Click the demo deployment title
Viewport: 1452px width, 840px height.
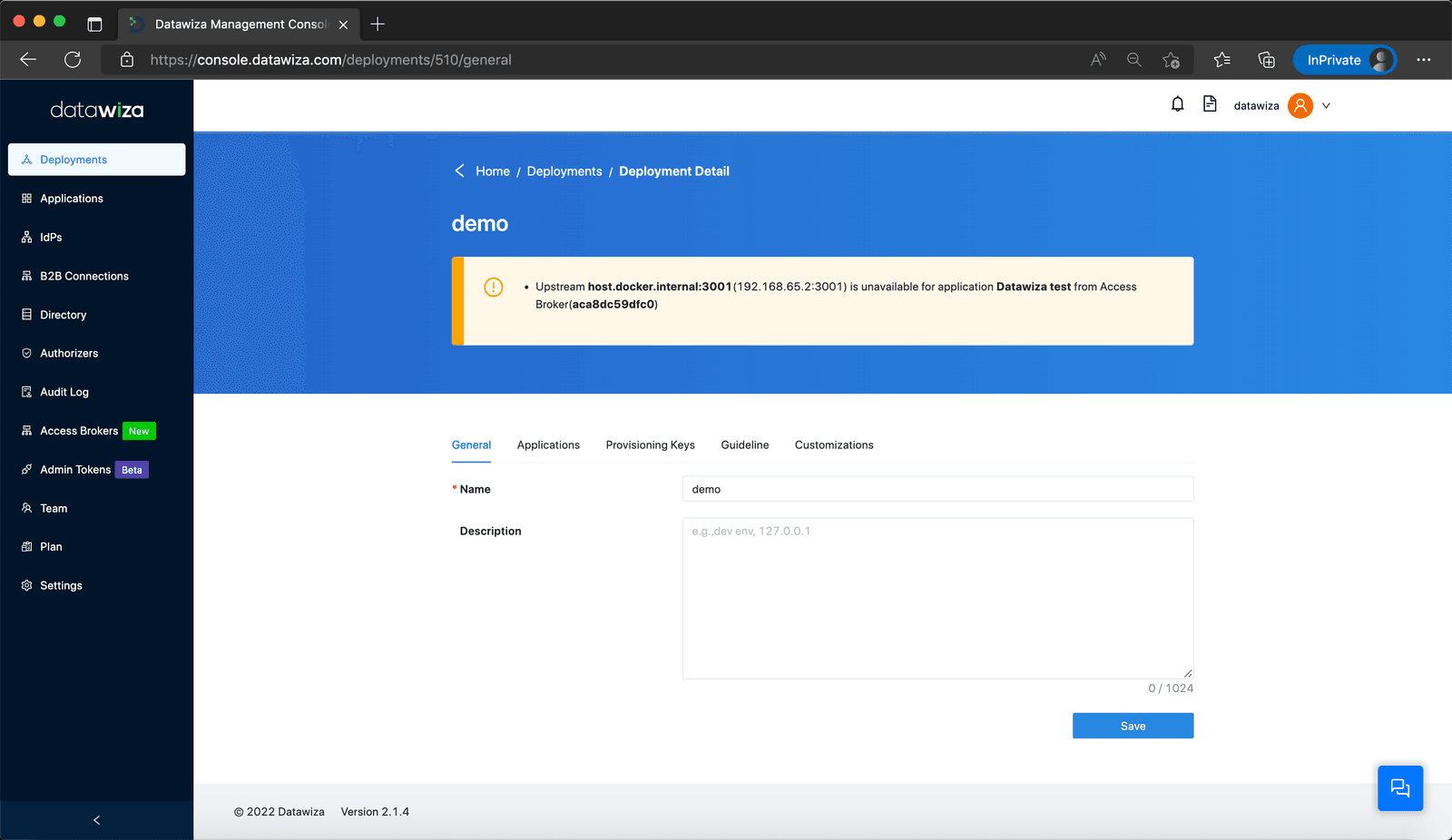coord(480,224)
